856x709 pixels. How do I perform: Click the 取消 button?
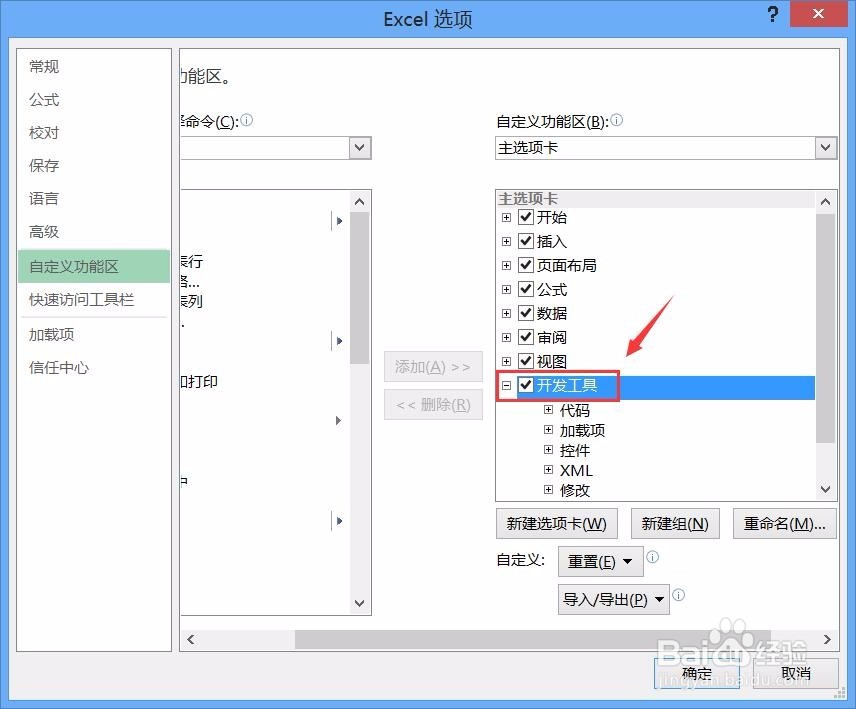[x=795, y=674]
